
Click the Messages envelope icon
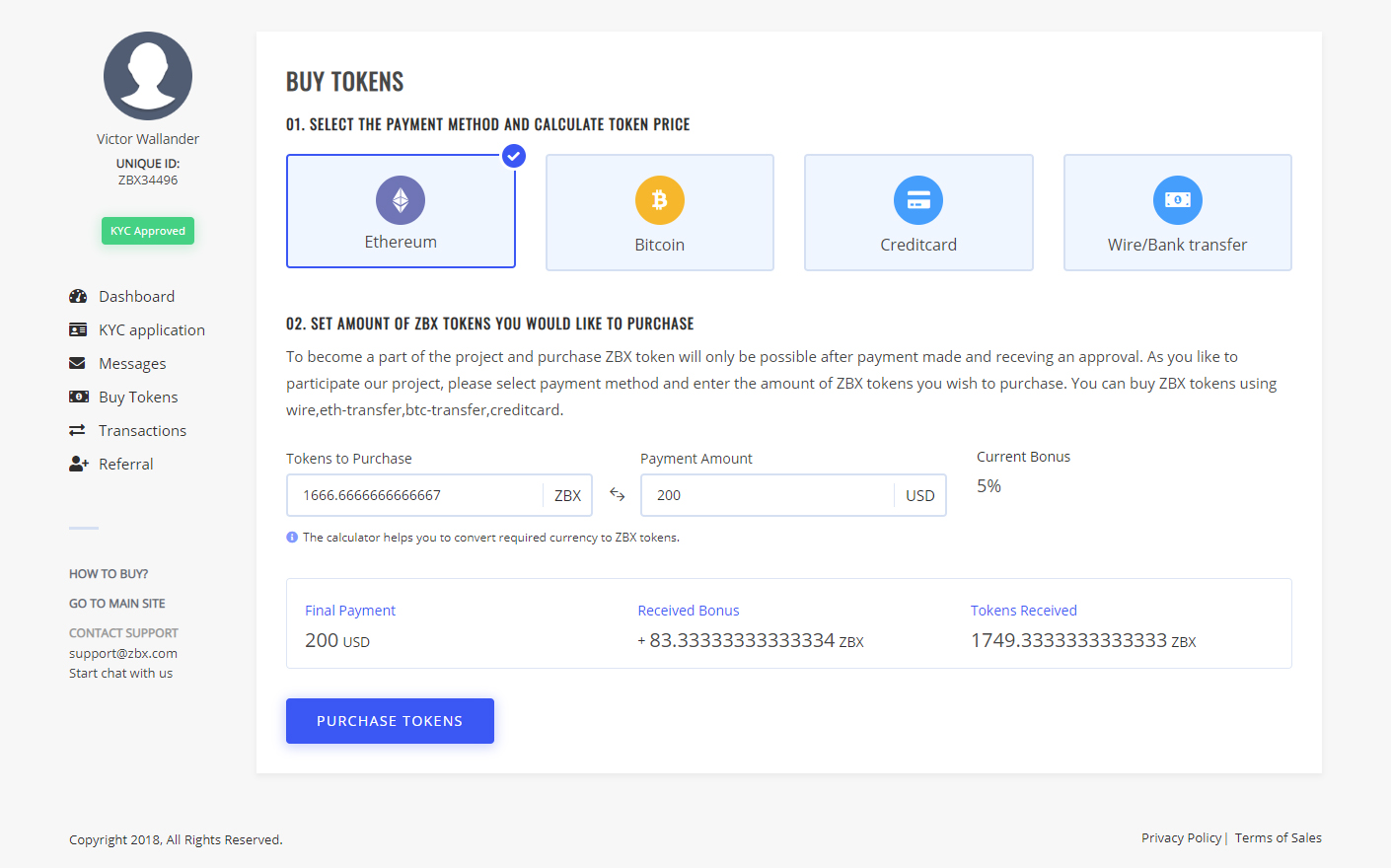77,363
